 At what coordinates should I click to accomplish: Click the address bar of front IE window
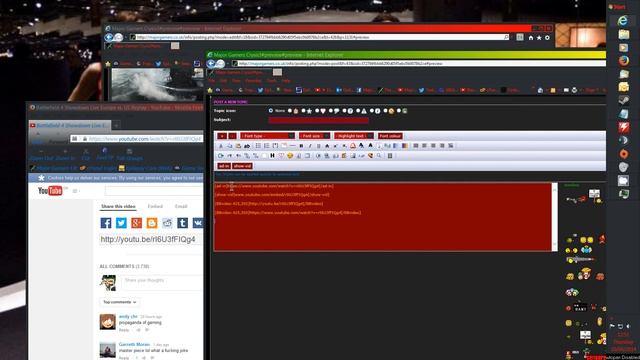pos(418,63)
